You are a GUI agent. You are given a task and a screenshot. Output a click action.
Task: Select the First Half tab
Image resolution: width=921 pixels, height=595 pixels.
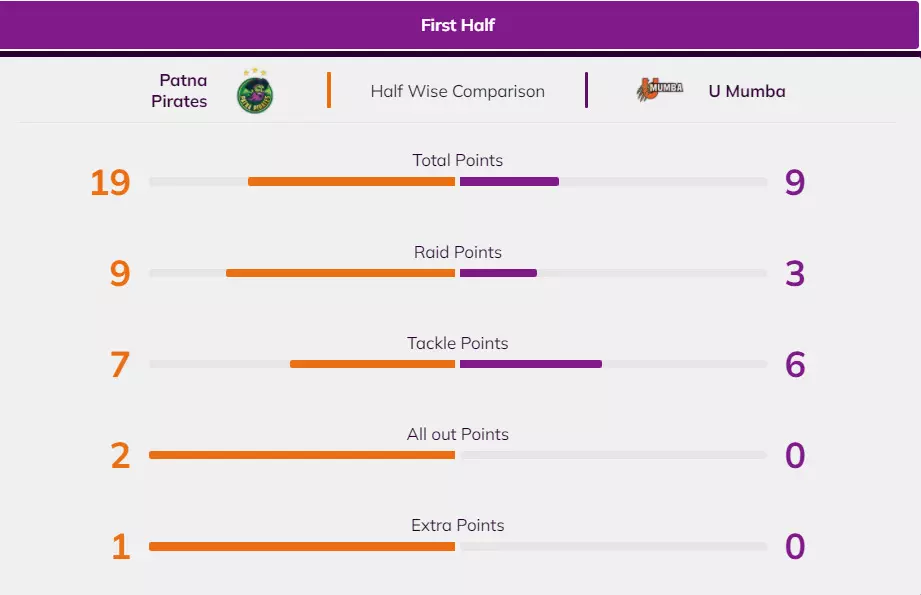pos(458,25)
